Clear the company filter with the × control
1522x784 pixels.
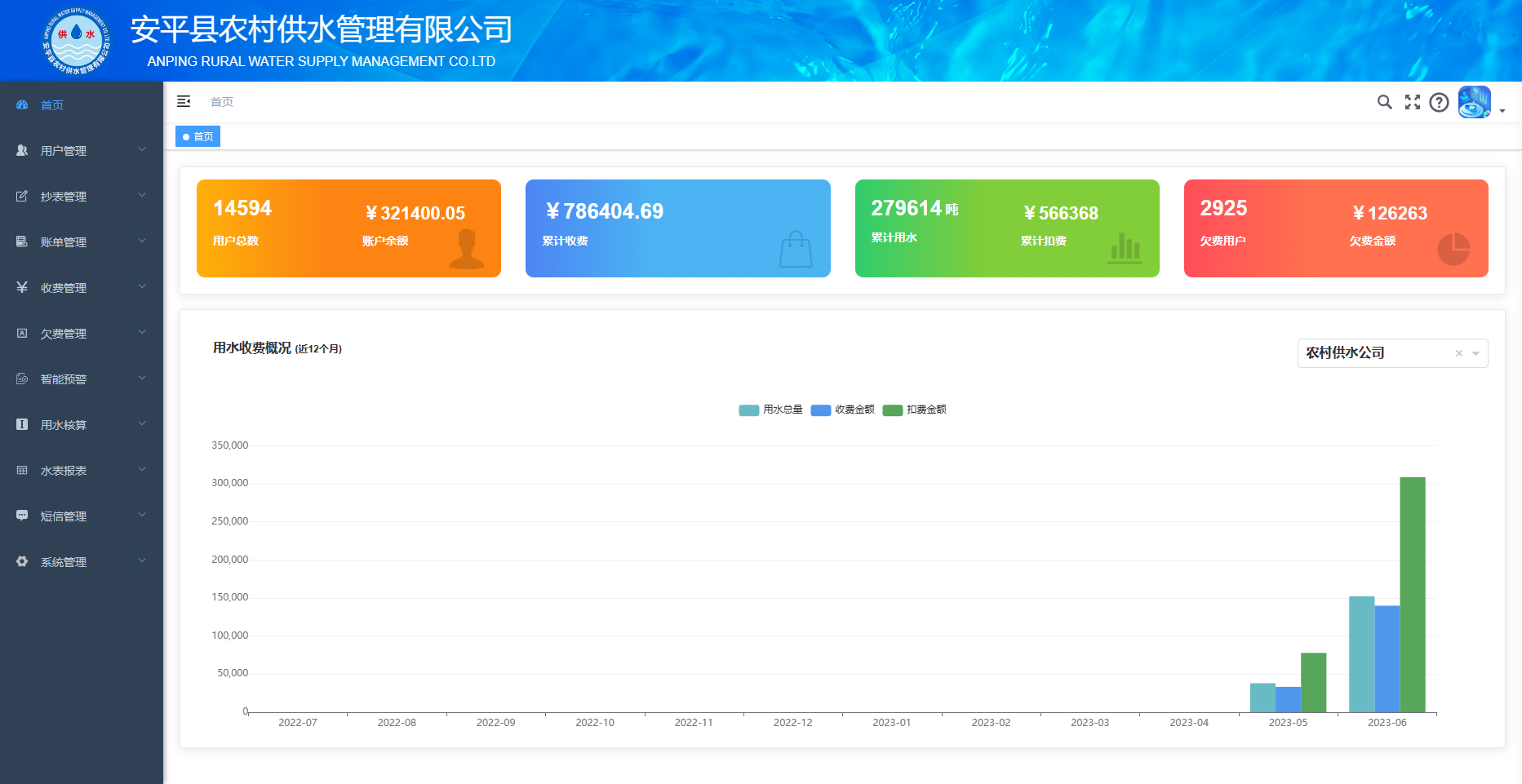click(1458, 352)
